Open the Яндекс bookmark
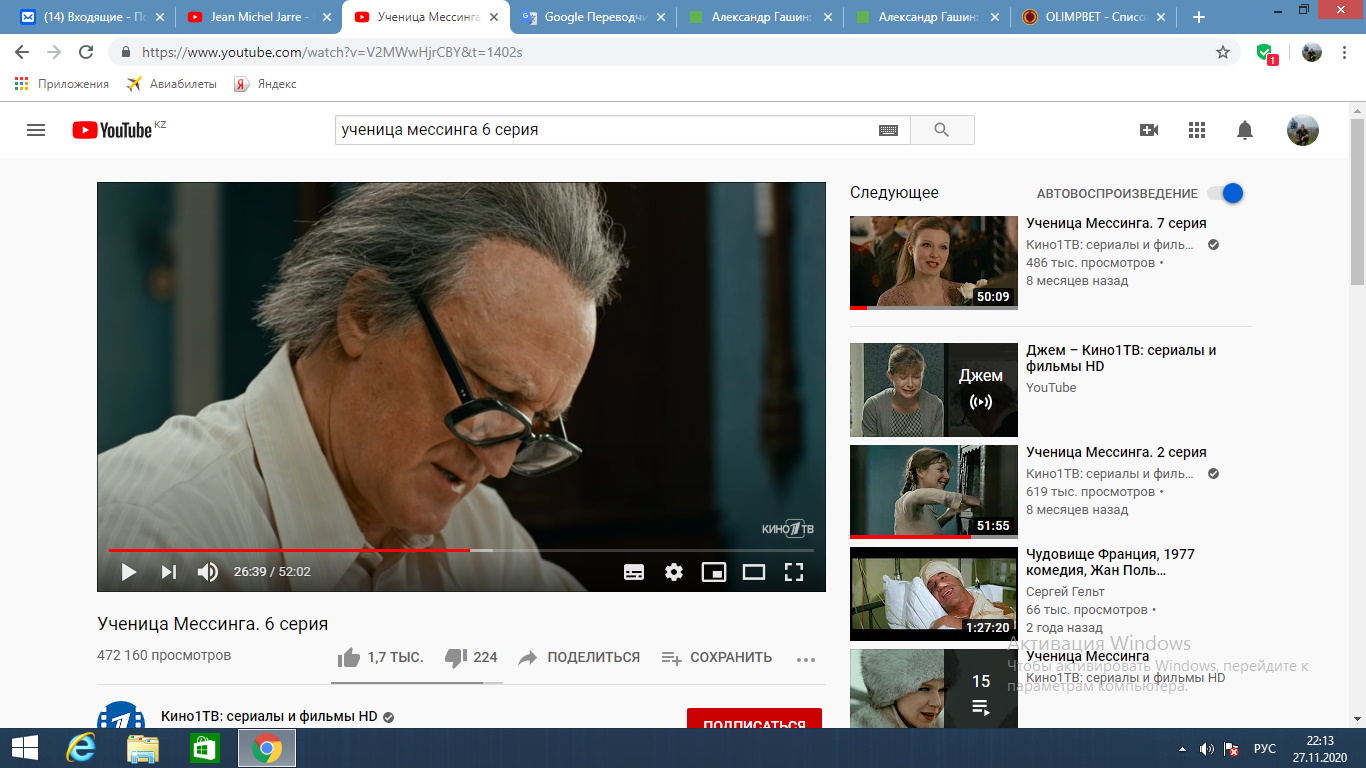 point(266,84)
